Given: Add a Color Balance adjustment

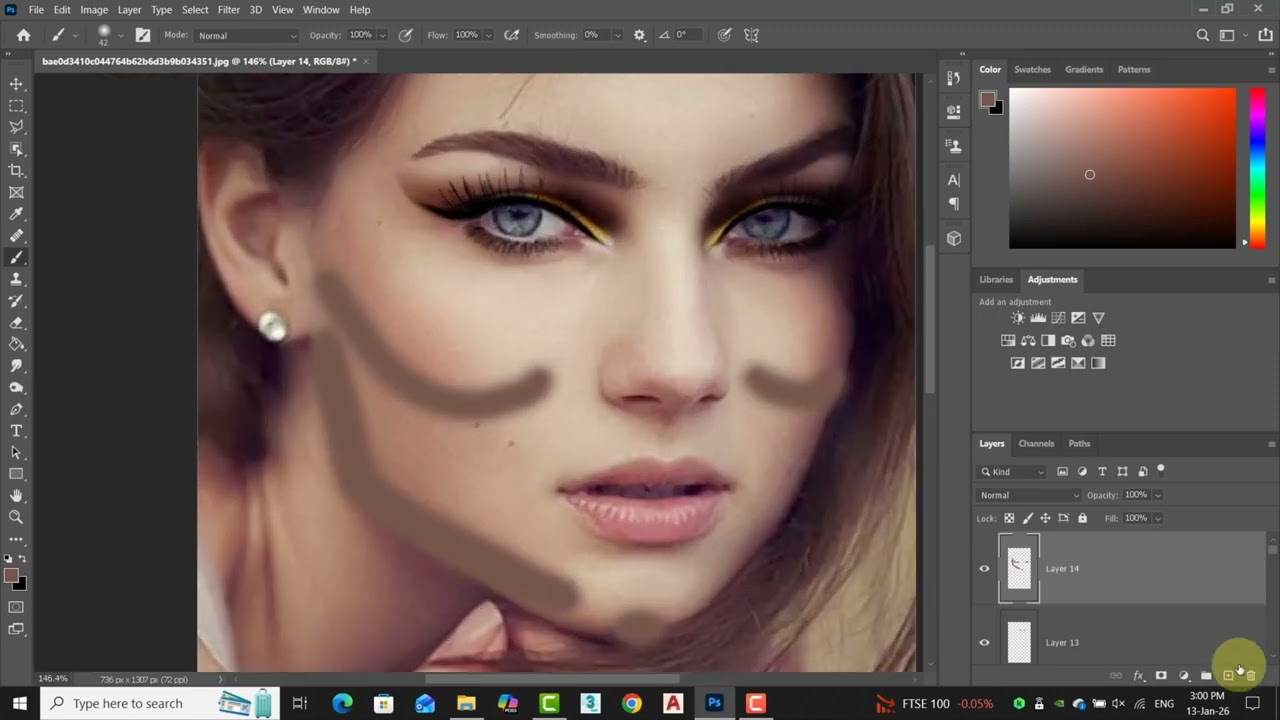Looking at the screenshot, I should [x=1028, y=341].
